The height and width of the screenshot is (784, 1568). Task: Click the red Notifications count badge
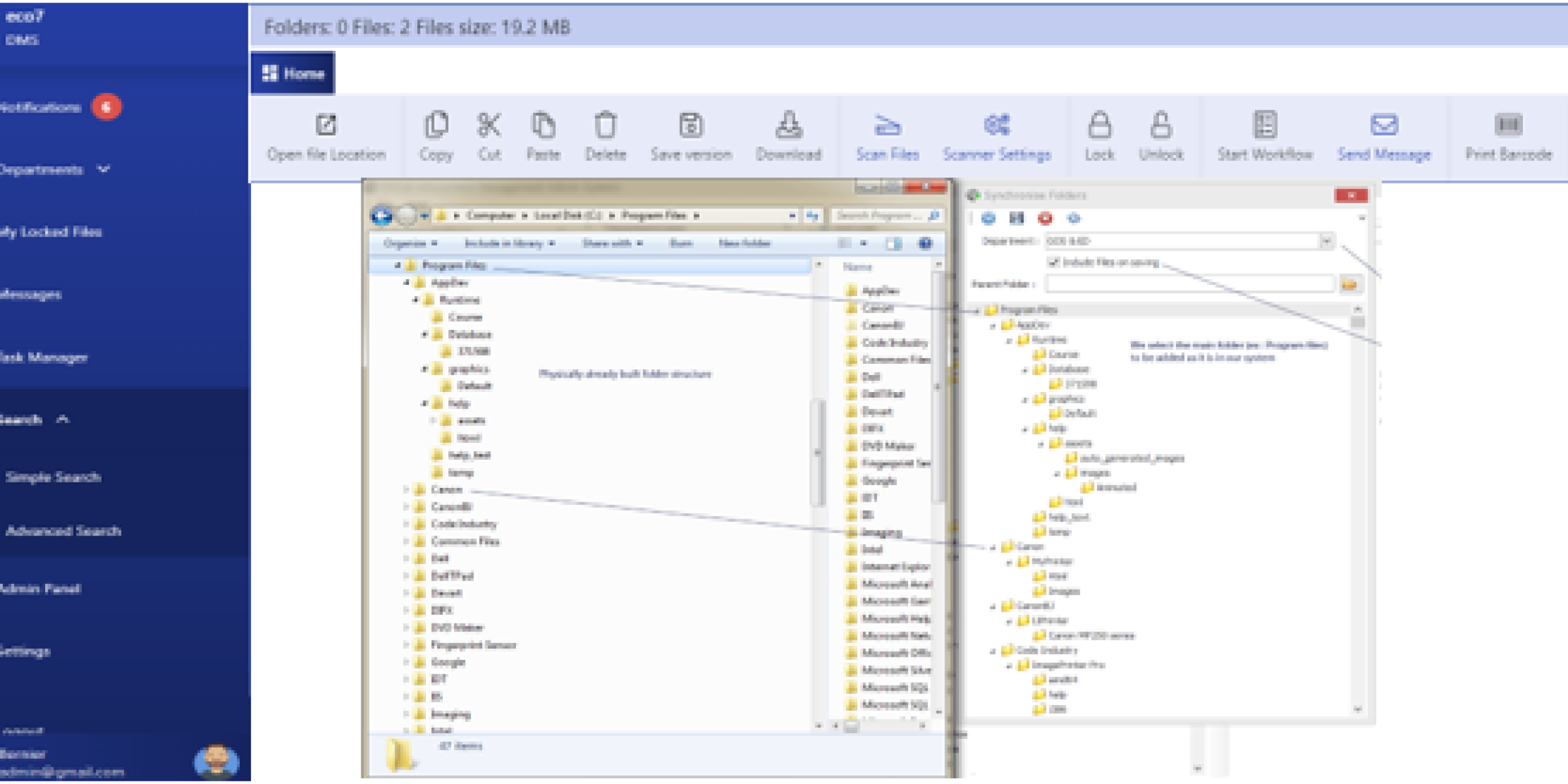(x=106, y=107)
